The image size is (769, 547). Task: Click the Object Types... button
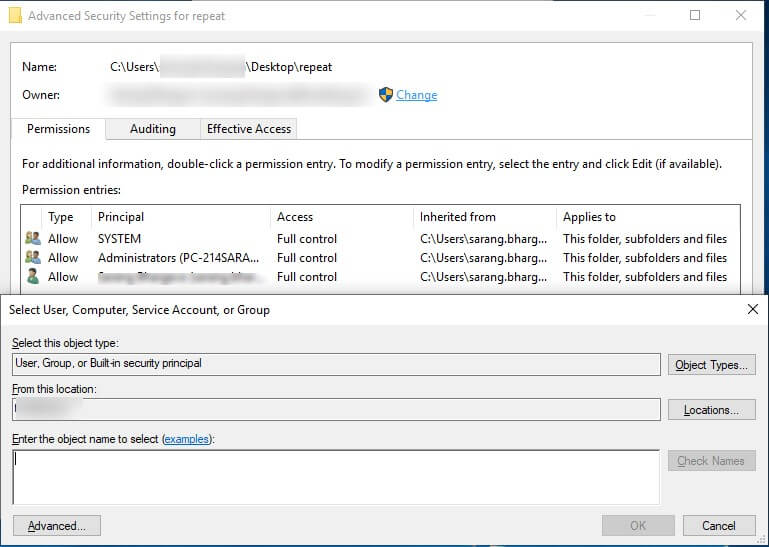click(x=711, y=365)
